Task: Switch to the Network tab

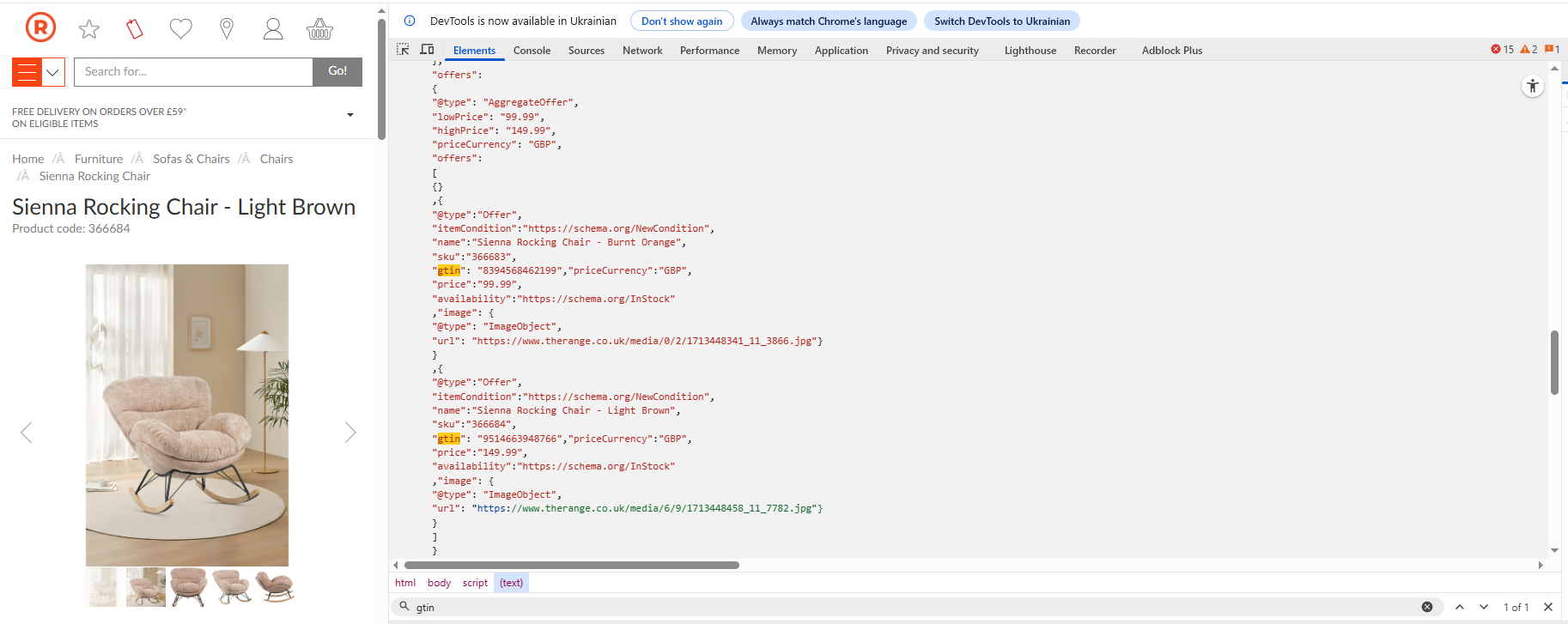Action: 642,51
